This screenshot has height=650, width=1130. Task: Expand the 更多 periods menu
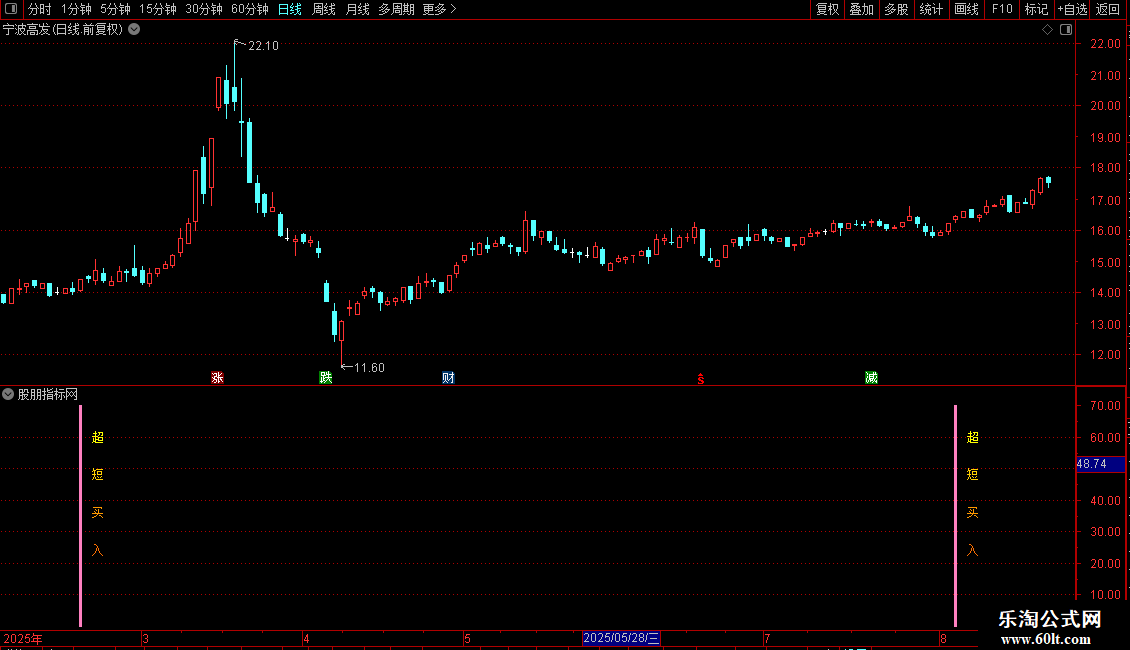439,9
